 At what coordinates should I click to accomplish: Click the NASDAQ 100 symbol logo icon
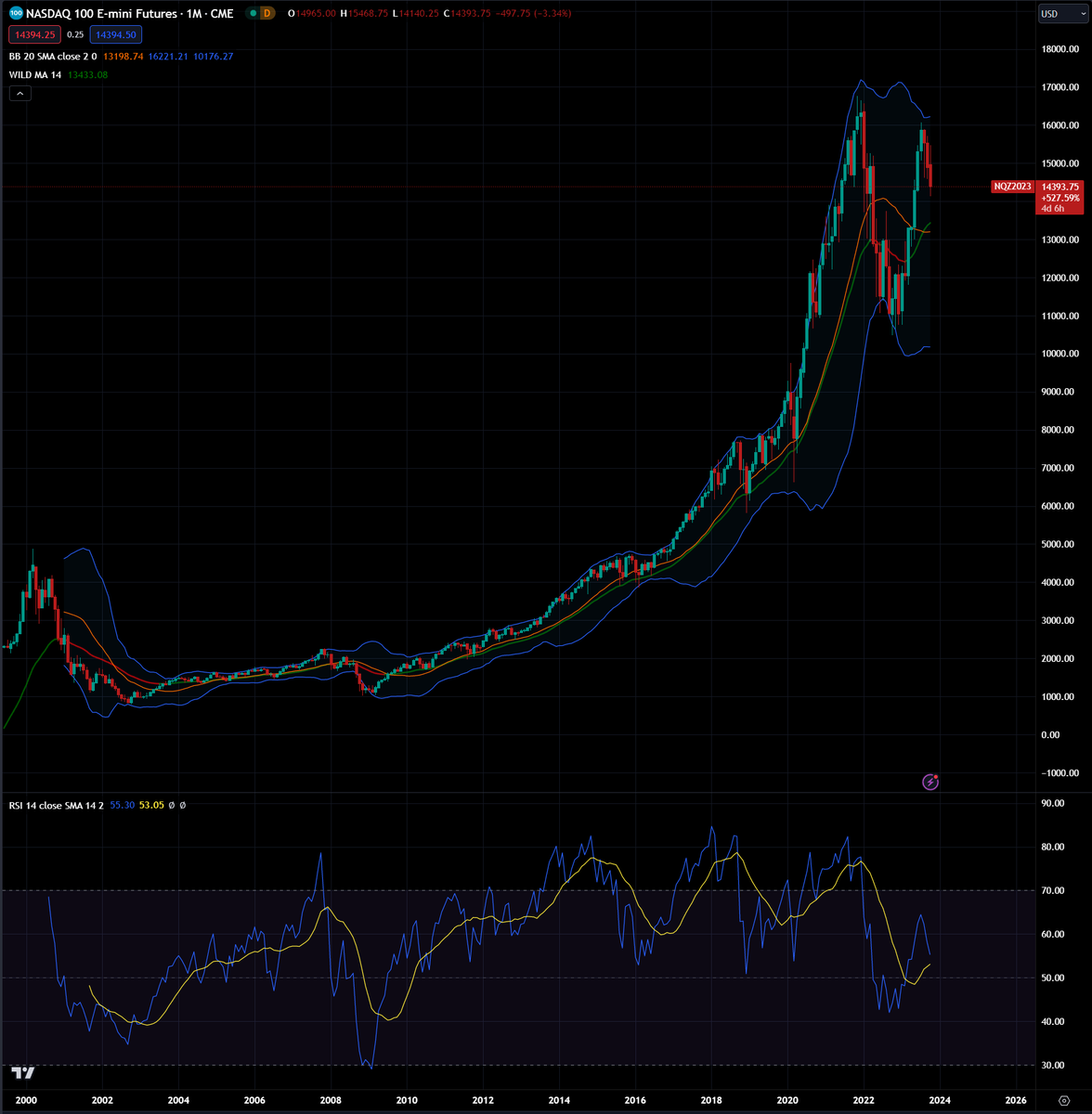17,13
